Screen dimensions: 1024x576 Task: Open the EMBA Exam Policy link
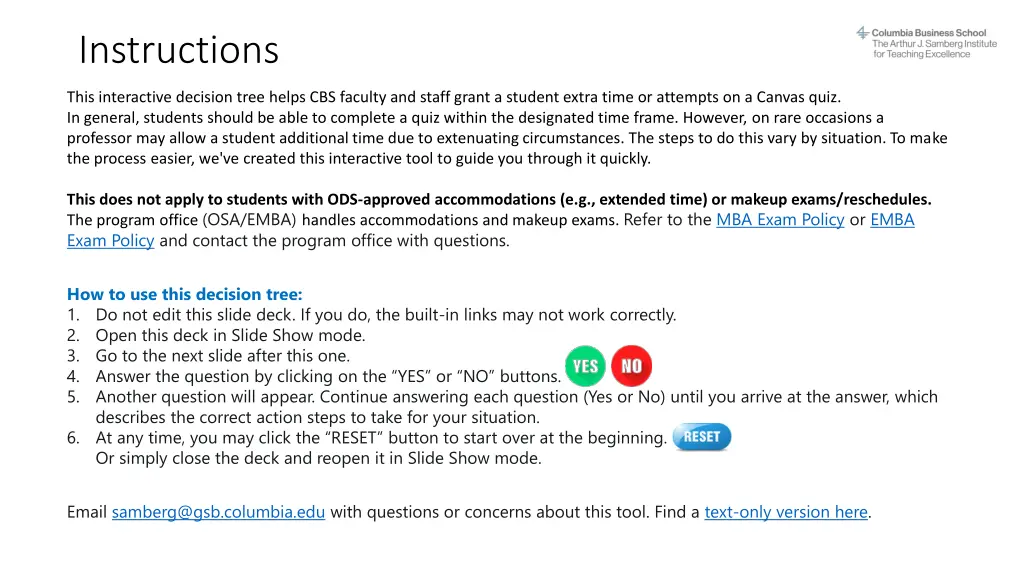pyautogui.click(x=892, y=220)
